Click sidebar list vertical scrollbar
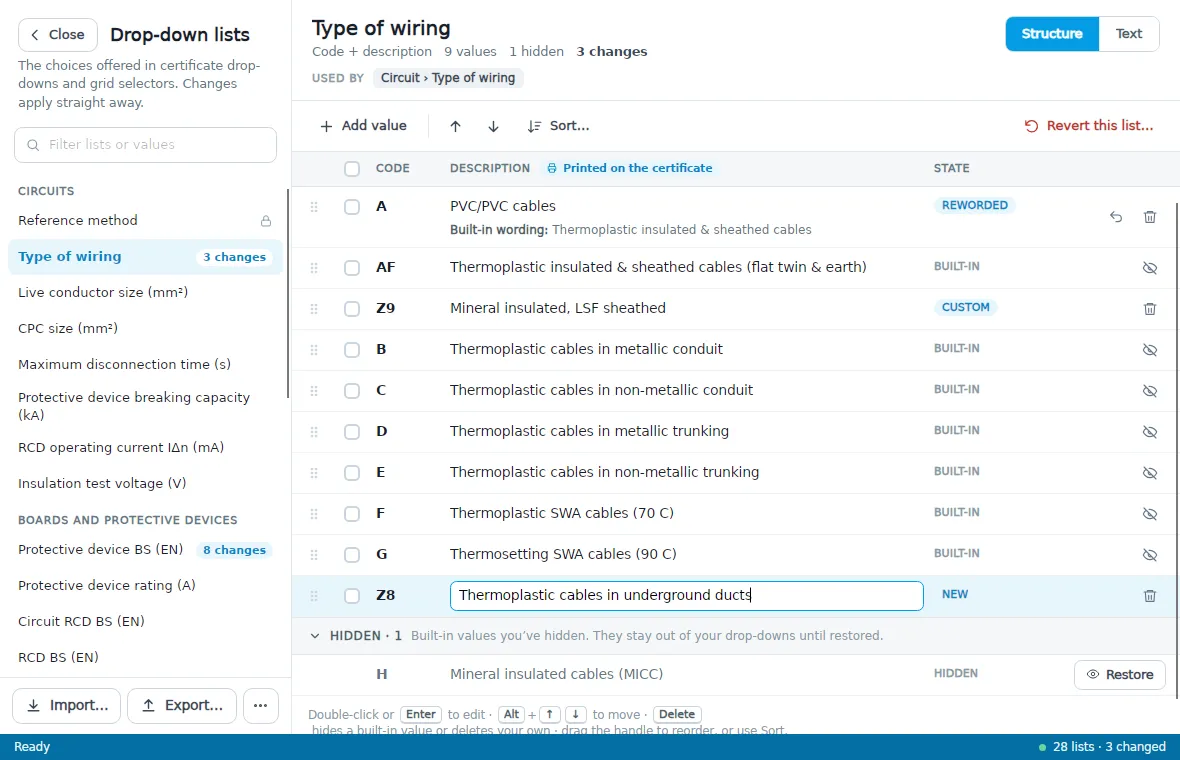1180x760 pixels. [x=287, y=293]
